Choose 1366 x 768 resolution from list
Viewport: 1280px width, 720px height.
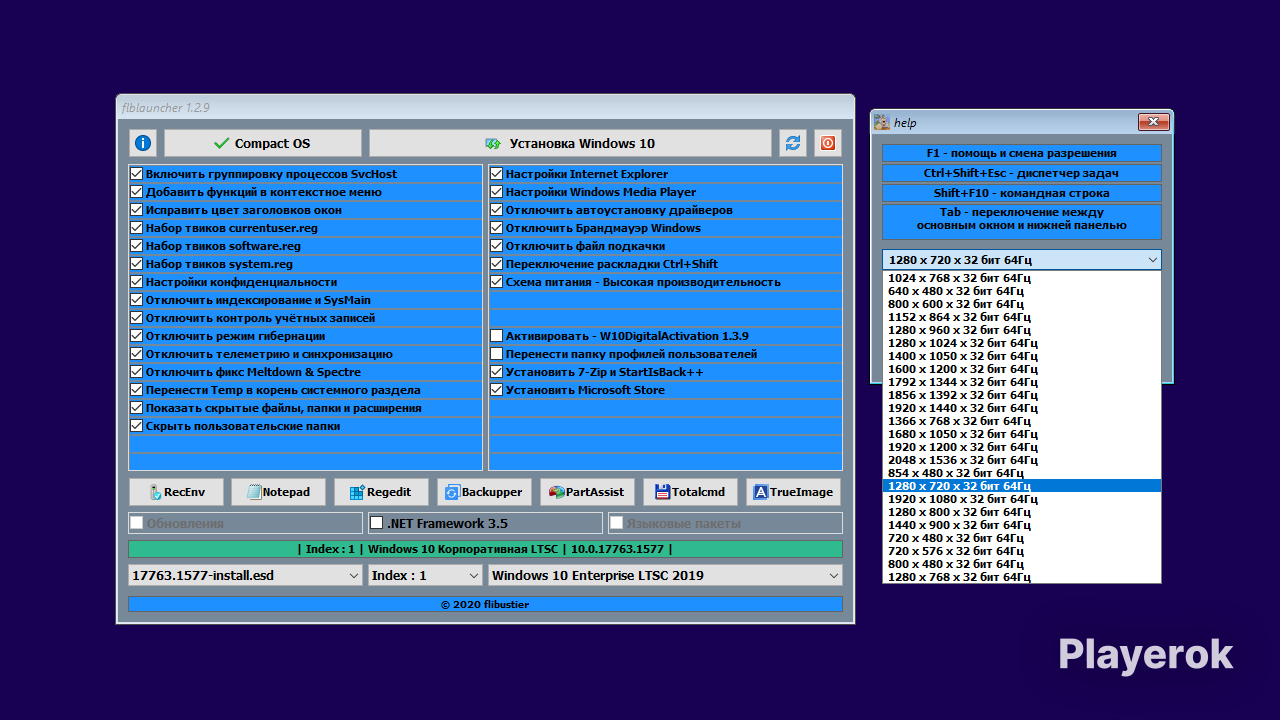coord(959,421)
